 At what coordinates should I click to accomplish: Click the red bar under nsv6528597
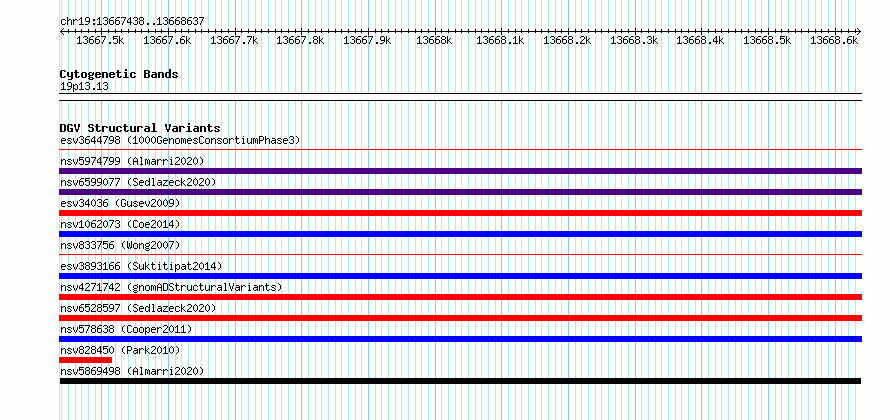[x=460, y=318]
